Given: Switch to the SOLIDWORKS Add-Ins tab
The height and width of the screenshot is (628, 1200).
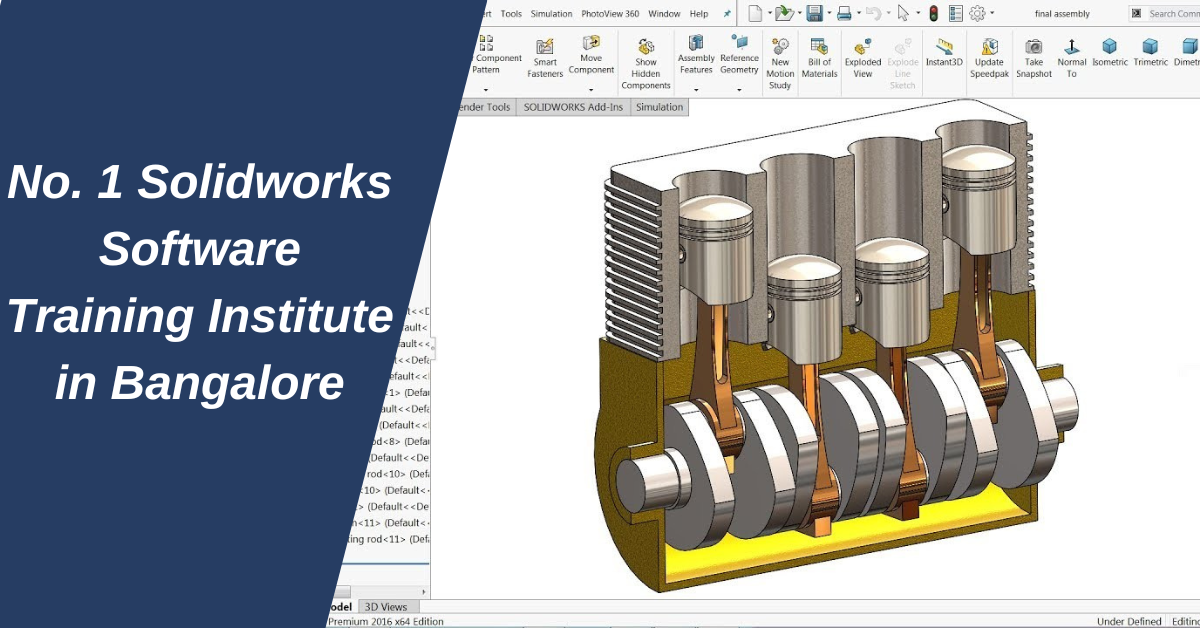Looking at the screenshot, I should [573, 107].
